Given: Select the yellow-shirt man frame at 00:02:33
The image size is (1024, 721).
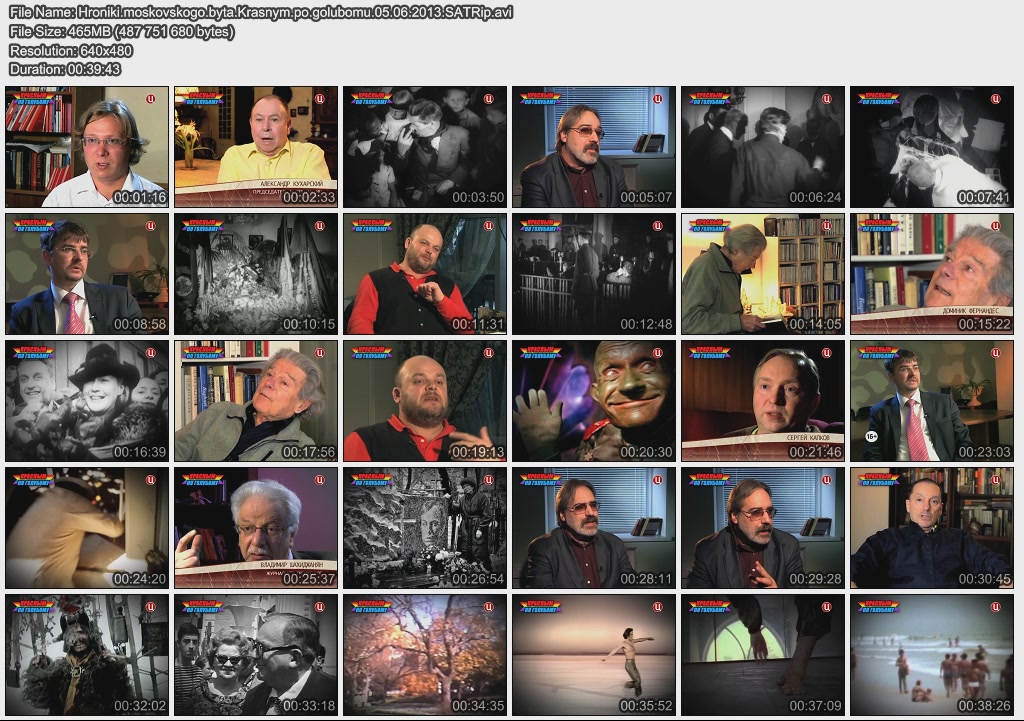Looking at the screenshot, I should click(255, 146).
